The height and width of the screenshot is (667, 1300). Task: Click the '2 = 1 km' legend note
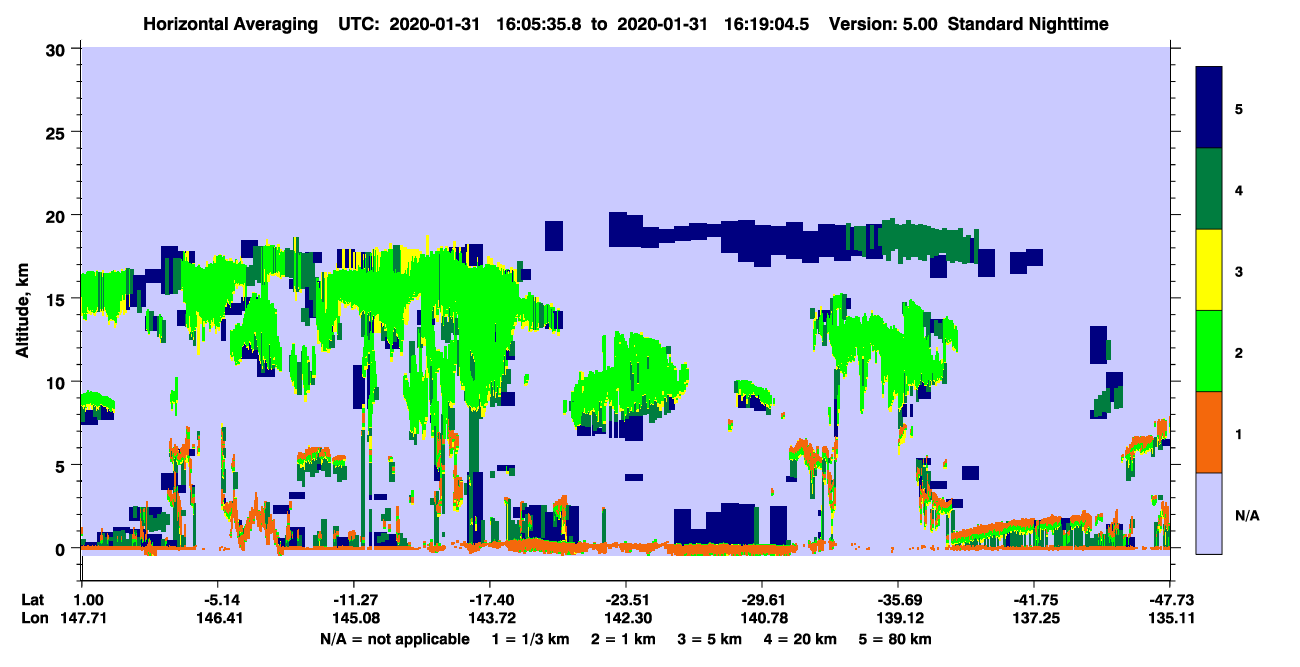point(625,639)
